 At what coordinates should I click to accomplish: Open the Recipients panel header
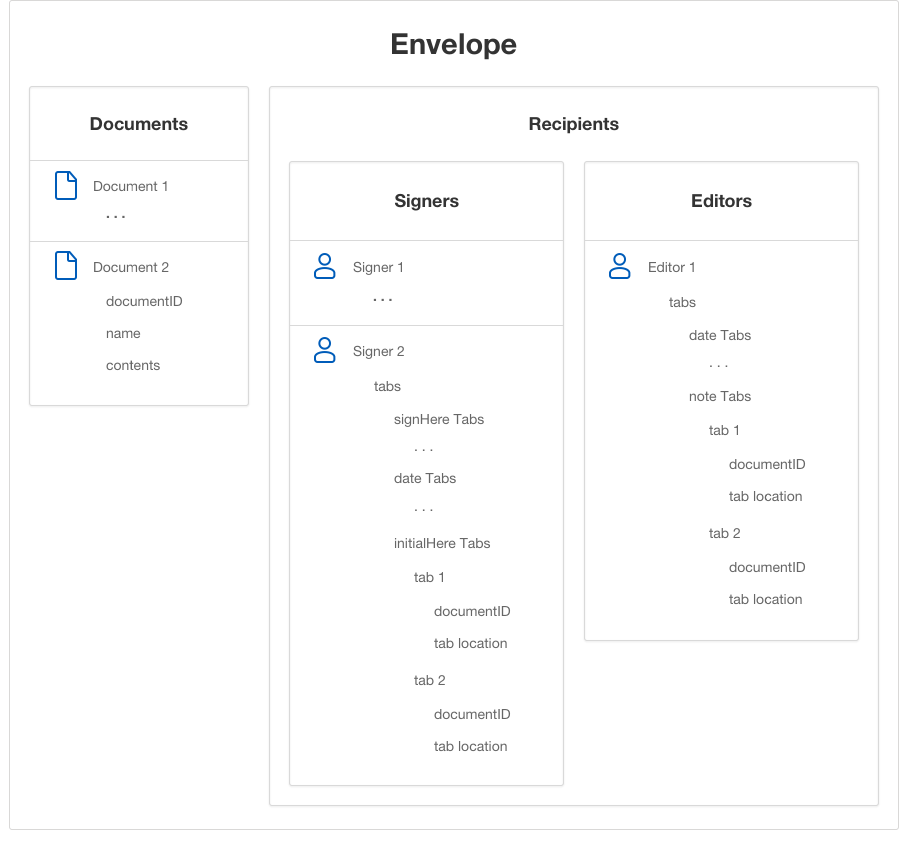(573, 124)
